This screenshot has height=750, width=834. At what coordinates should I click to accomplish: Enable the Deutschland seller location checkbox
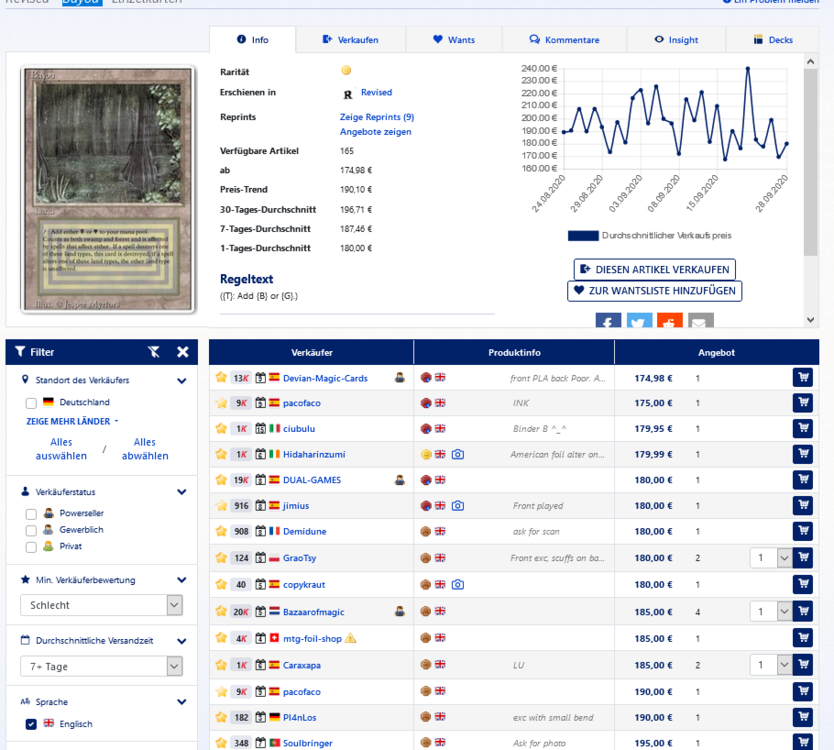point(31,402)
